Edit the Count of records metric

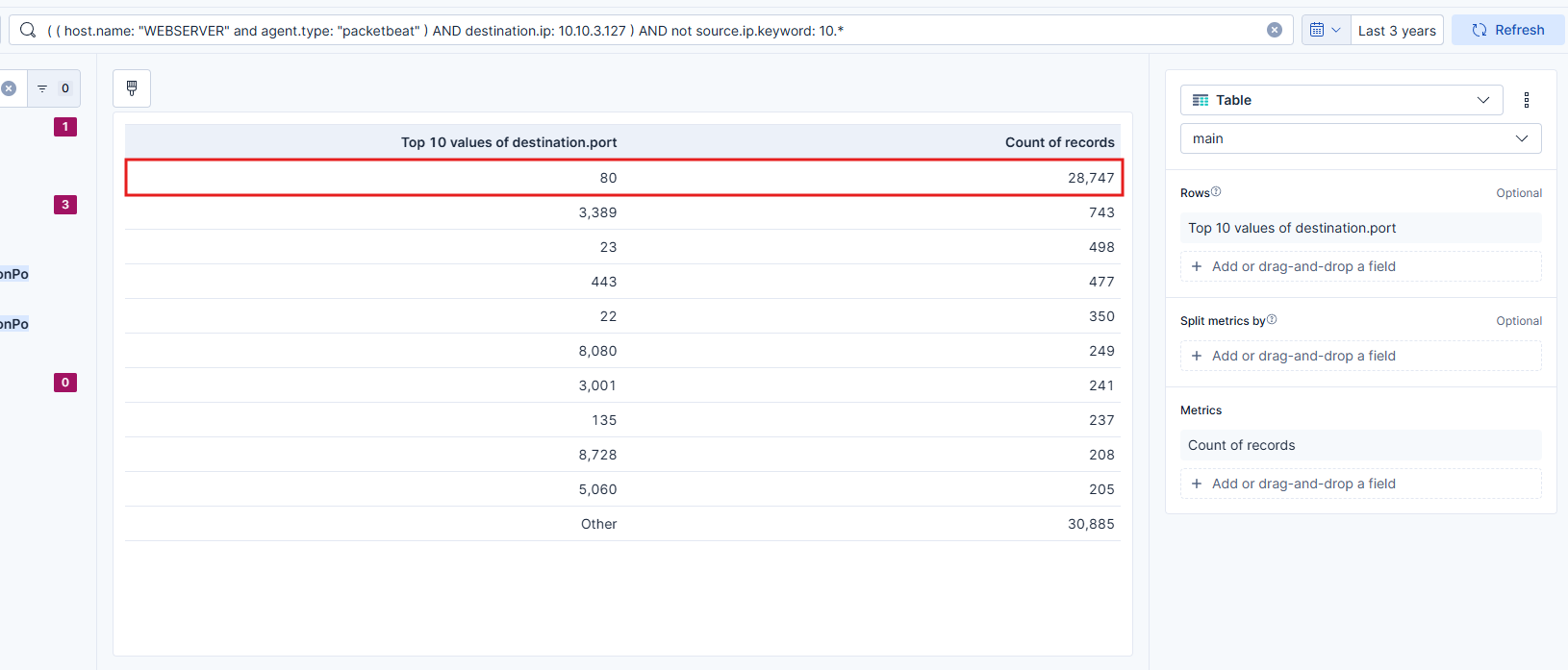[x=1360, y=445]
